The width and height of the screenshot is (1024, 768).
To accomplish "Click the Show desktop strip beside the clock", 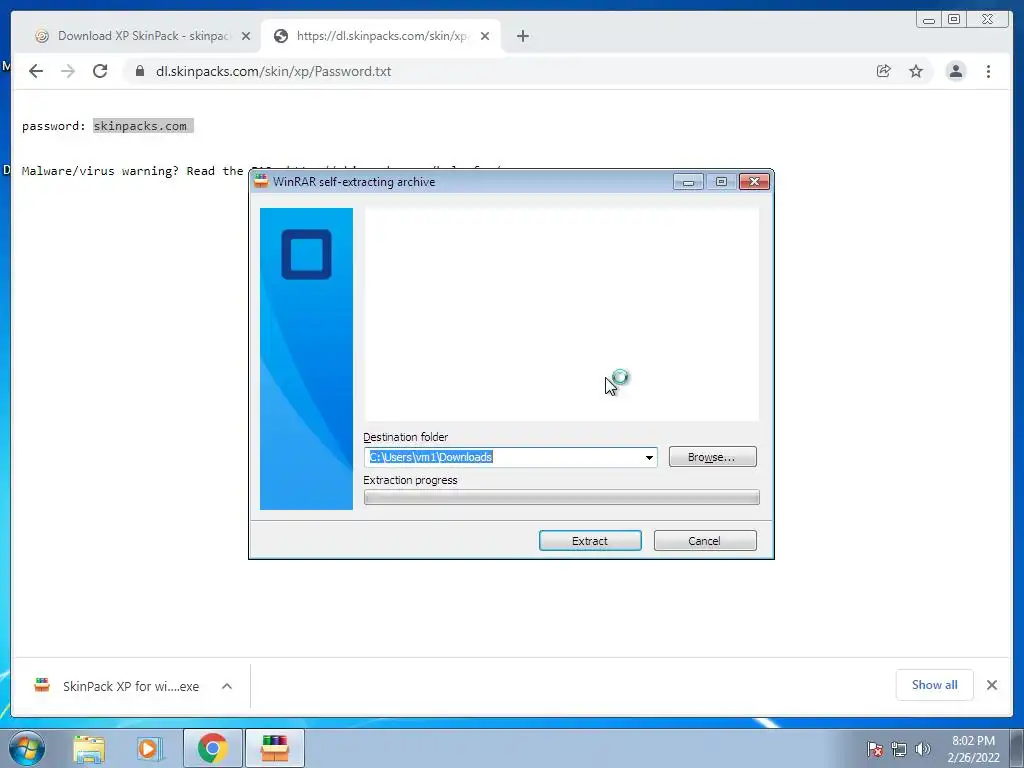I will [1019, 748].
